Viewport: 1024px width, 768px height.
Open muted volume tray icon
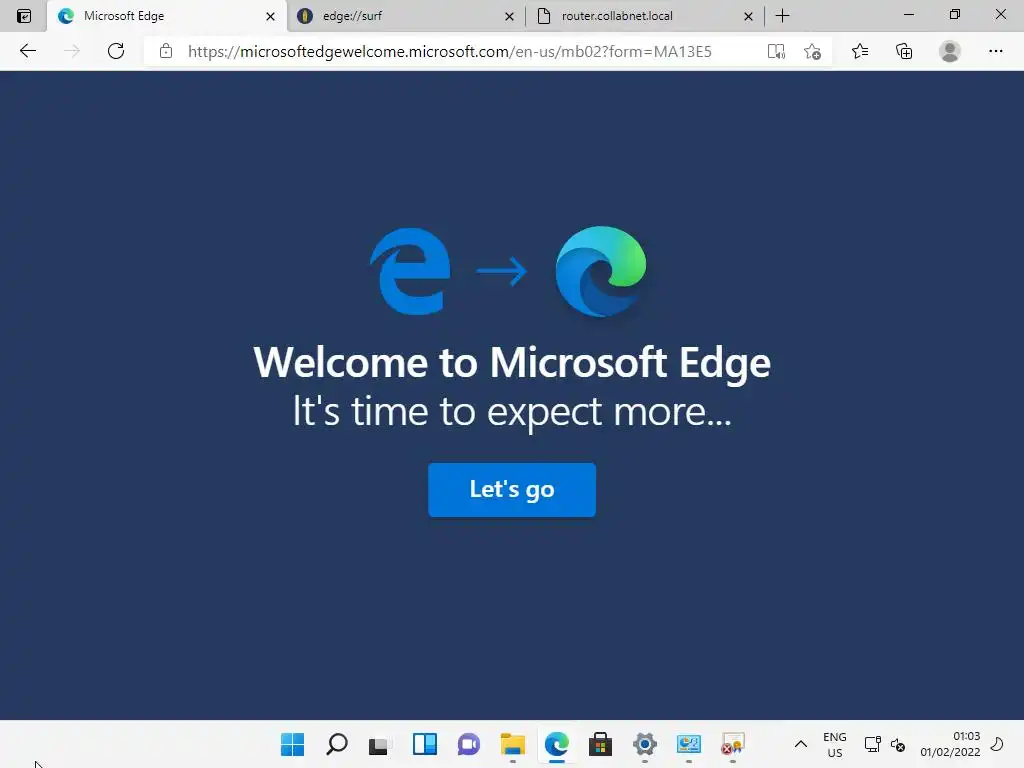tap(898, 744)
